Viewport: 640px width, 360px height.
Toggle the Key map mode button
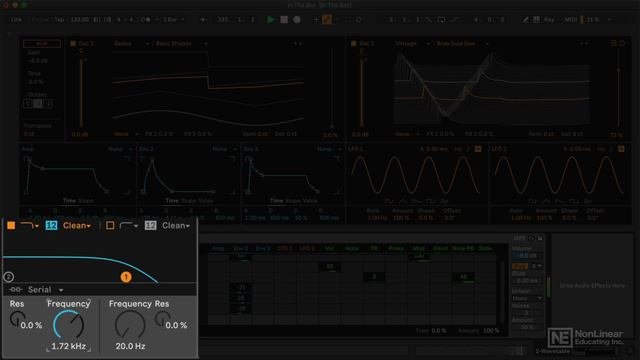(549, 20)
